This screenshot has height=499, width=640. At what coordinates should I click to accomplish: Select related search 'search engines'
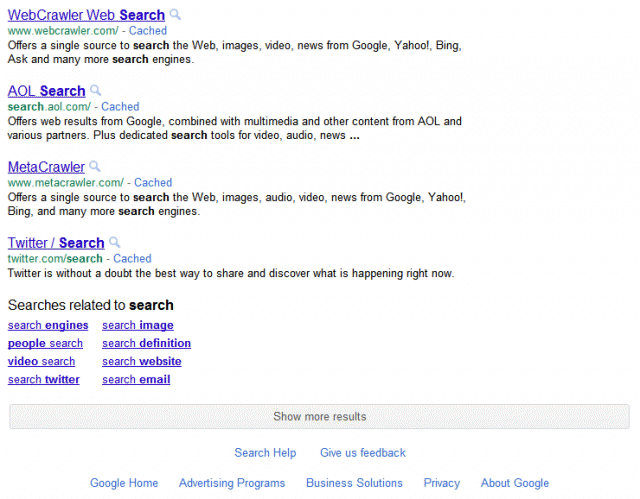pos(48,325)
